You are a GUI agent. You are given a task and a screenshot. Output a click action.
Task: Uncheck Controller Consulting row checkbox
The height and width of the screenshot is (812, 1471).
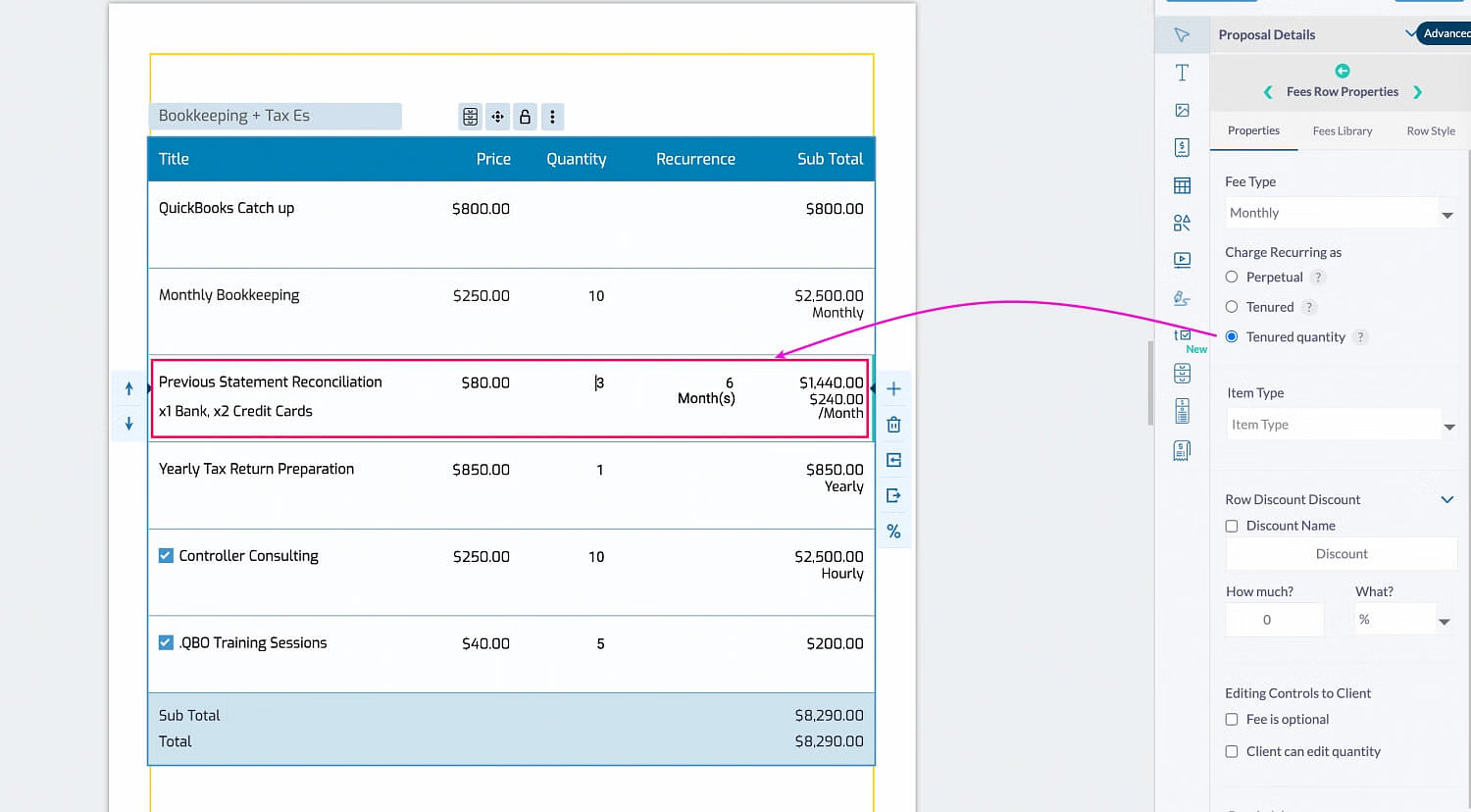point(166,556)
